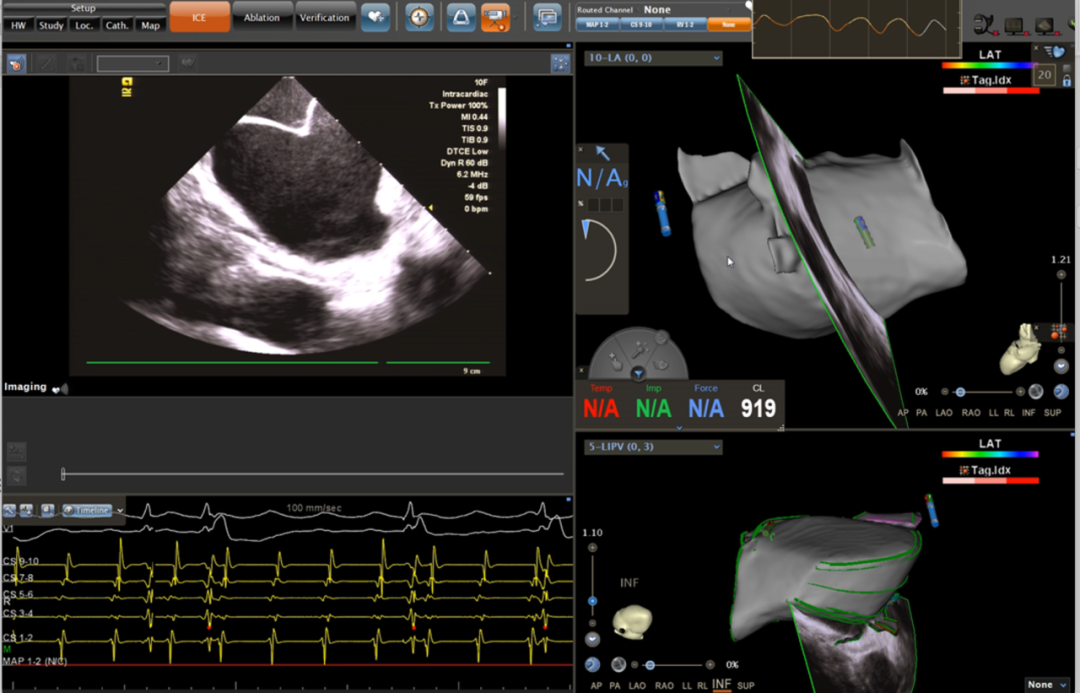Click the stacked windows layout icon
The height and width of the screenshot is (693, 1080).
(547, 17)
